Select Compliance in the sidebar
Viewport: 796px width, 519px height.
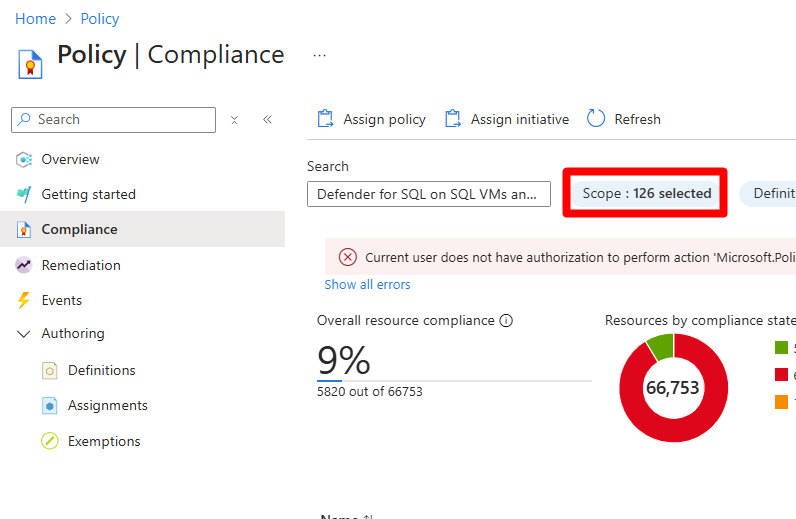point(142,230)
